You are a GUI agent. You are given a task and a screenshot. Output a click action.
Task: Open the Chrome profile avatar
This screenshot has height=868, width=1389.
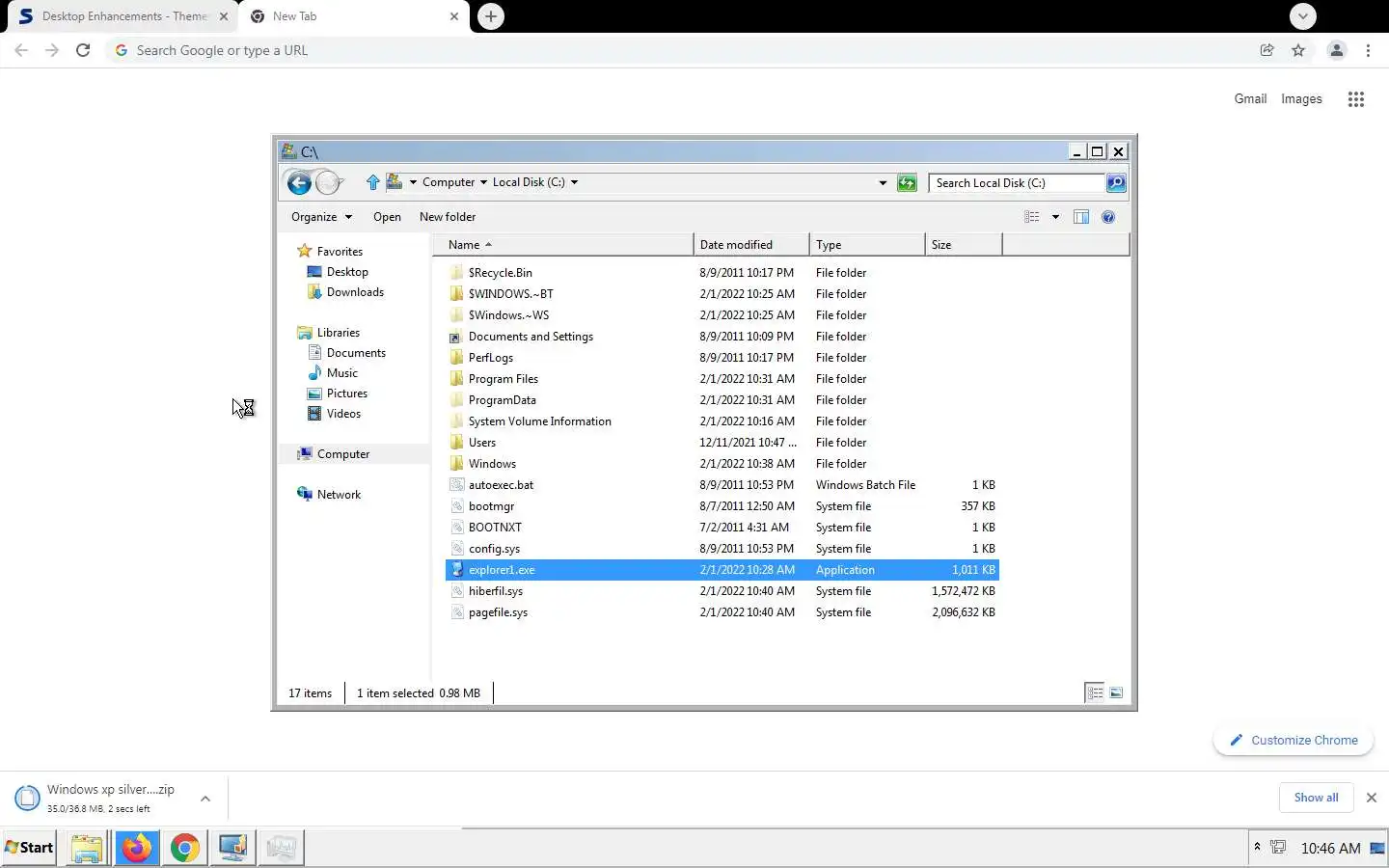(x=1336, y=50)
